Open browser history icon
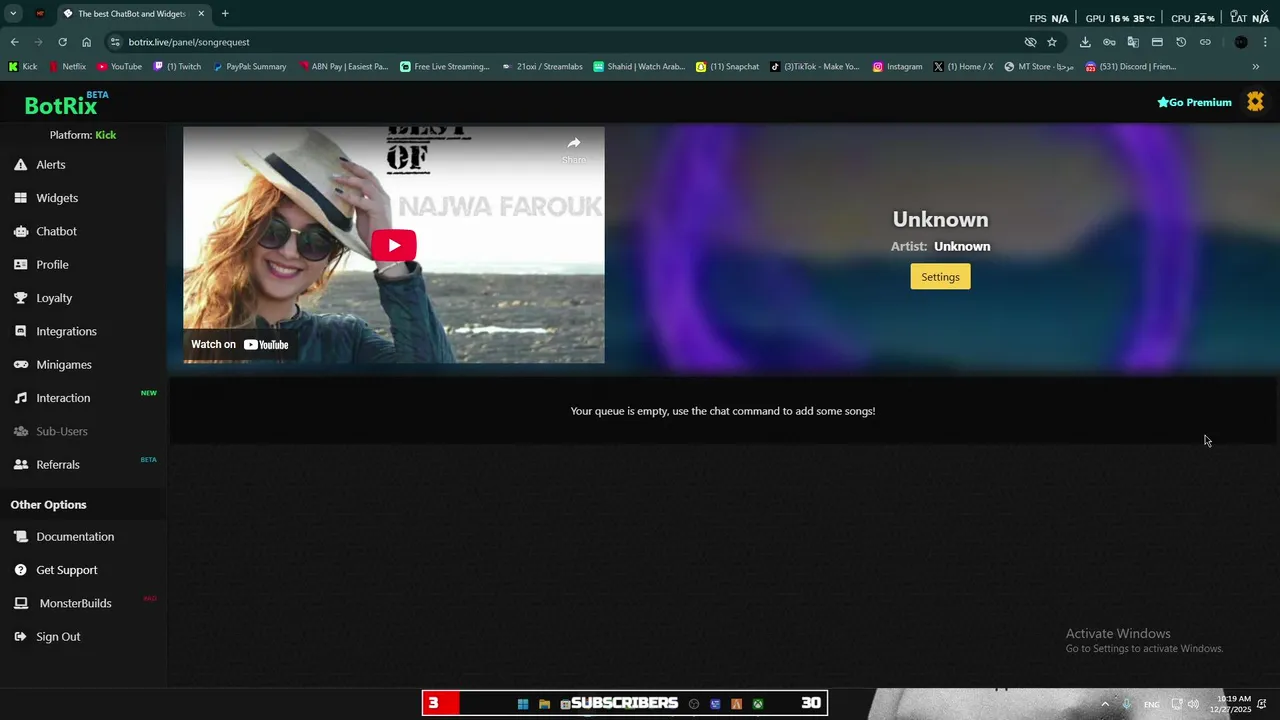The image size is (1280, 720). [x=1181, y=42]
